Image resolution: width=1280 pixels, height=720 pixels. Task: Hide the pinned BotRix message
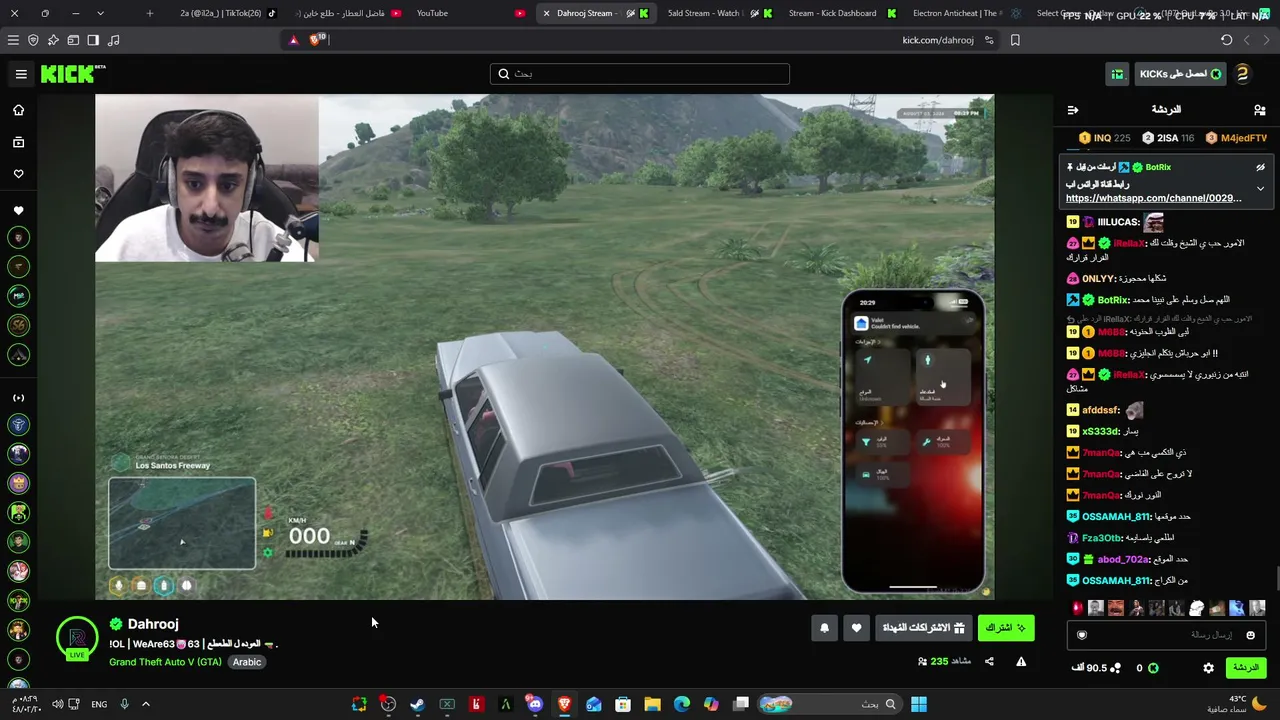pos(1260,167)
